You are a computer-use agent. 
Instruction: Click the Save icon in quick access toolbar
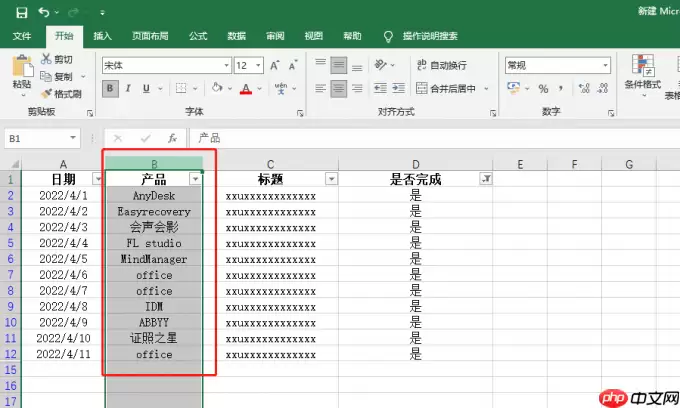(21, 13)
